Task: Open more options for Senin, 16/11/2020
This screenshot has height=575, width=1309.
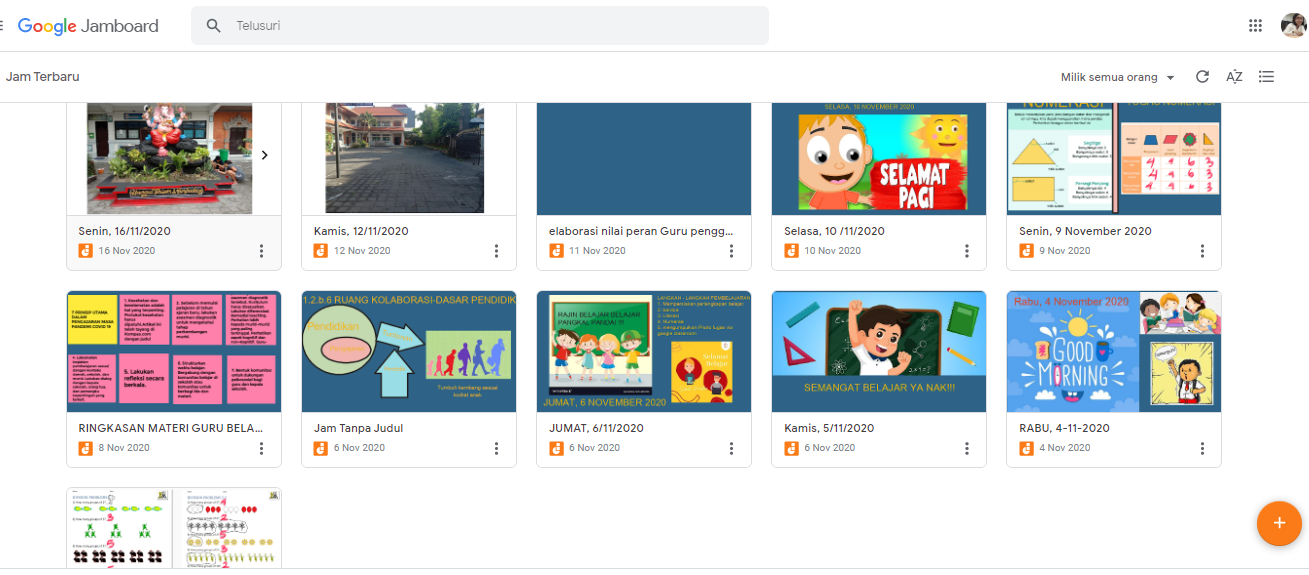Action: [x=261, y=251]
